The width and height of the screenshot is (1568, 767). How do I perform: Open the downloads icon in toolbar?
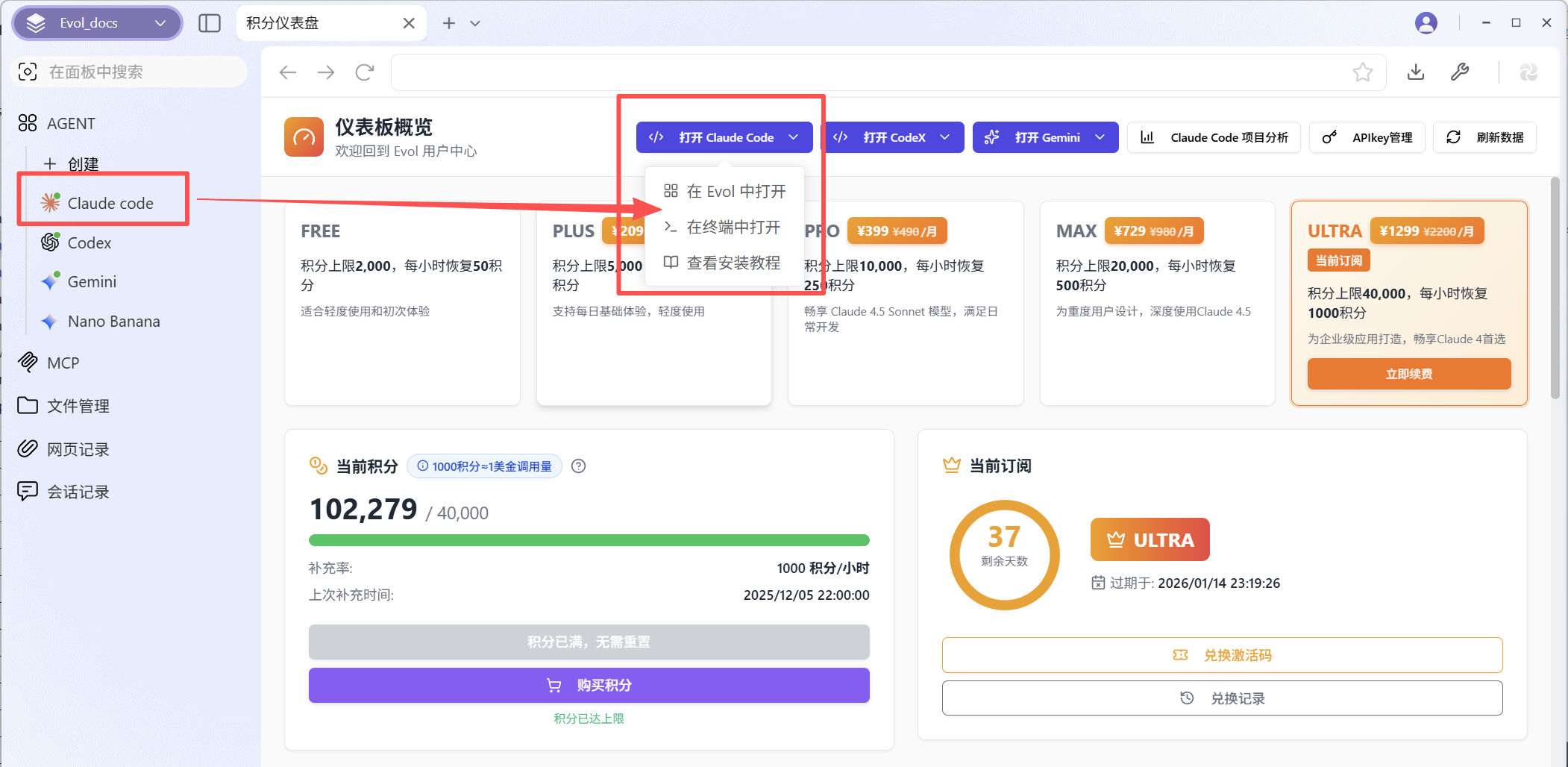[x=1415, y=72]
